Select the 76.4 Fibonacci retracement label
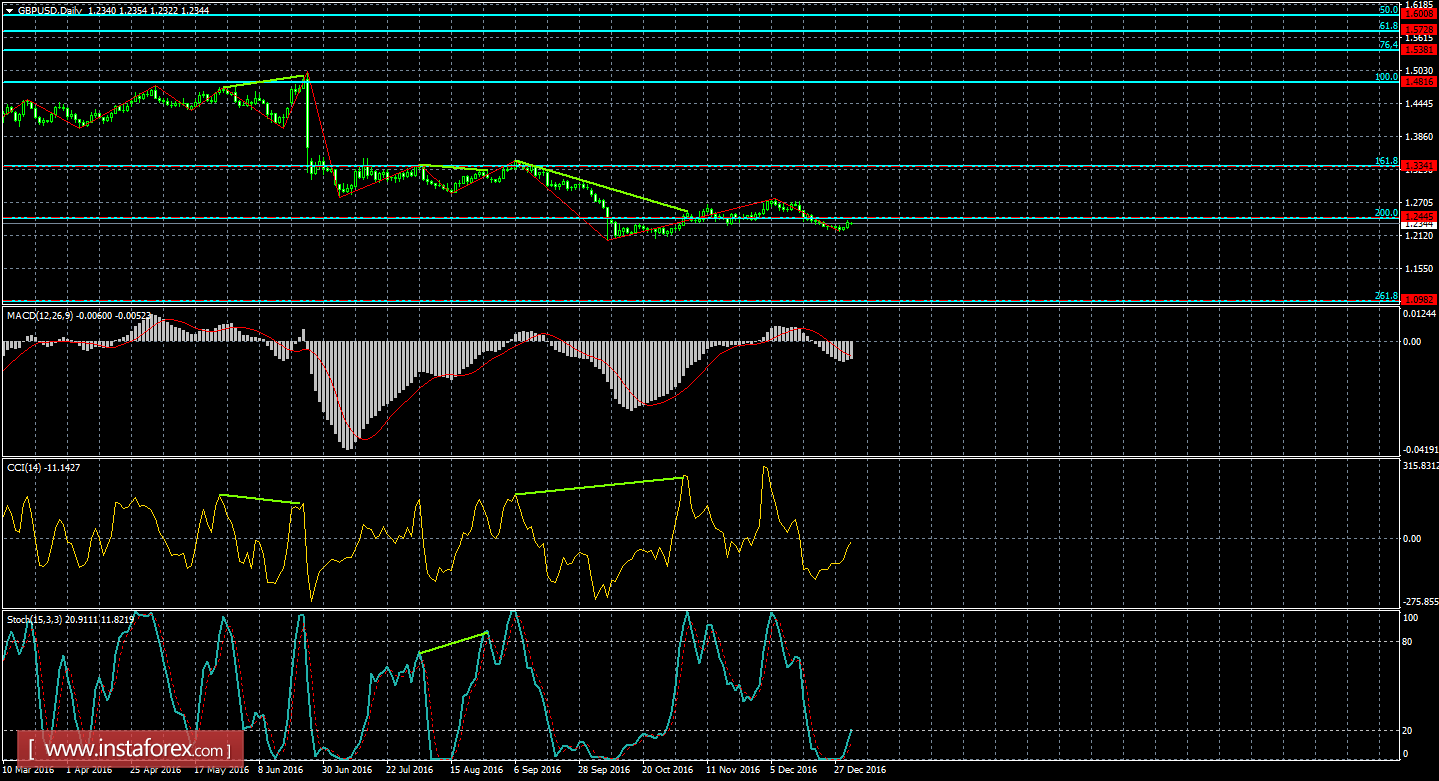 (1390, 44)
